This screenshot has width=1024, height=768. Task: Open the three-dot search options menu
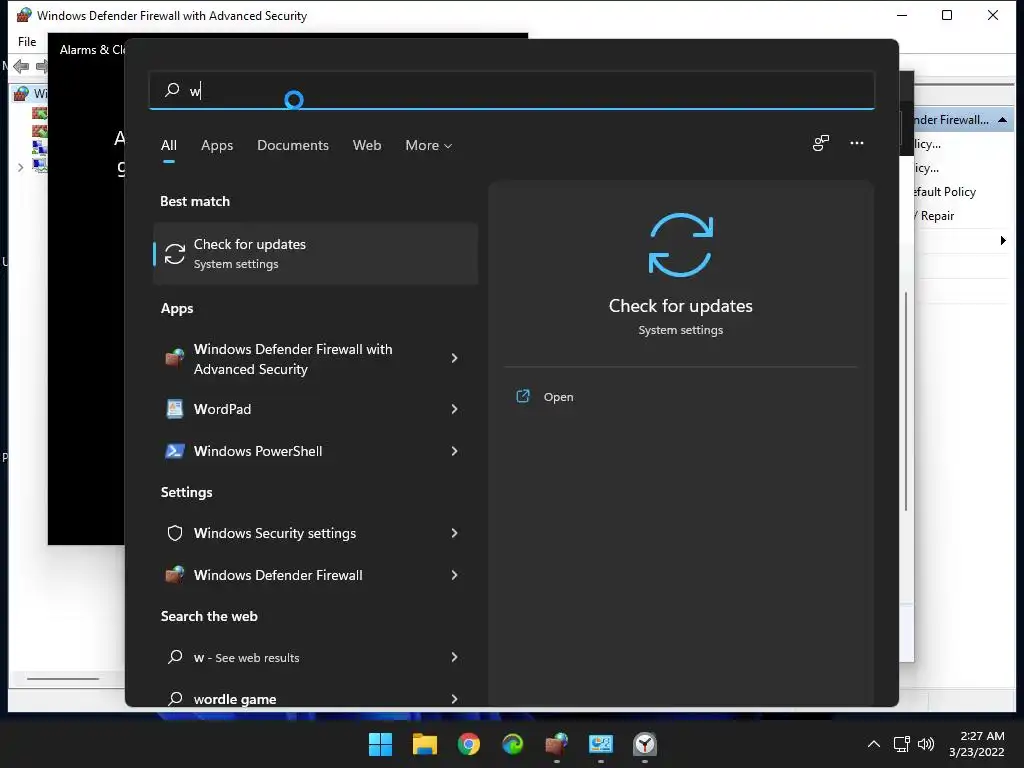pyautogui.click(x=857, y=143)
